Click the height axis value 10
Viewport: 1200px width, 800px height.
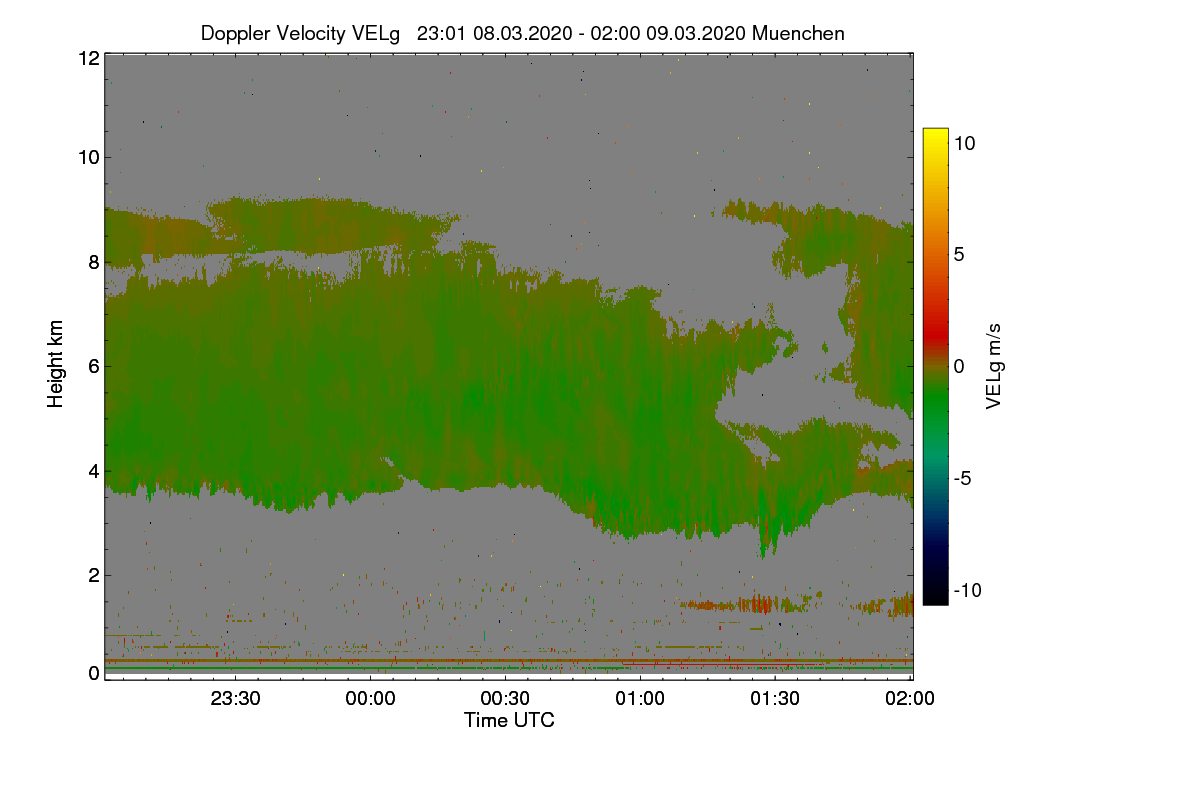pyautogui.click(x=88, y=157)
